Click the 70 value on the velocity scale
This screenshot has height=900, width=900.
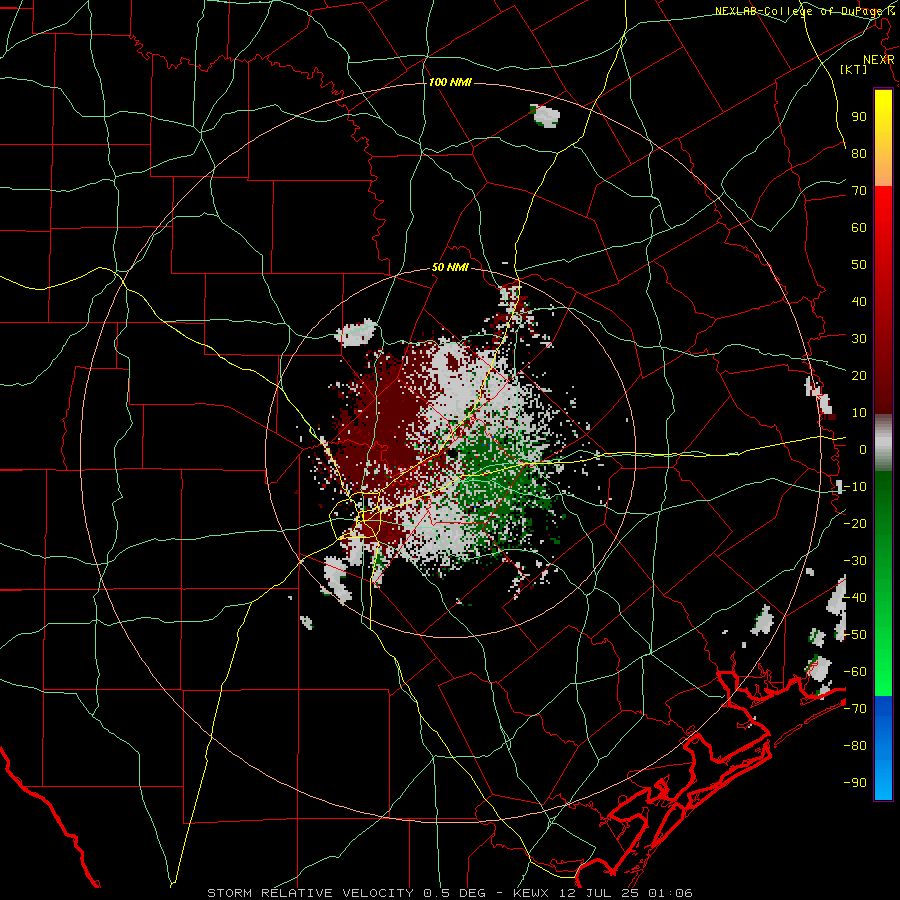pos(859,191)
